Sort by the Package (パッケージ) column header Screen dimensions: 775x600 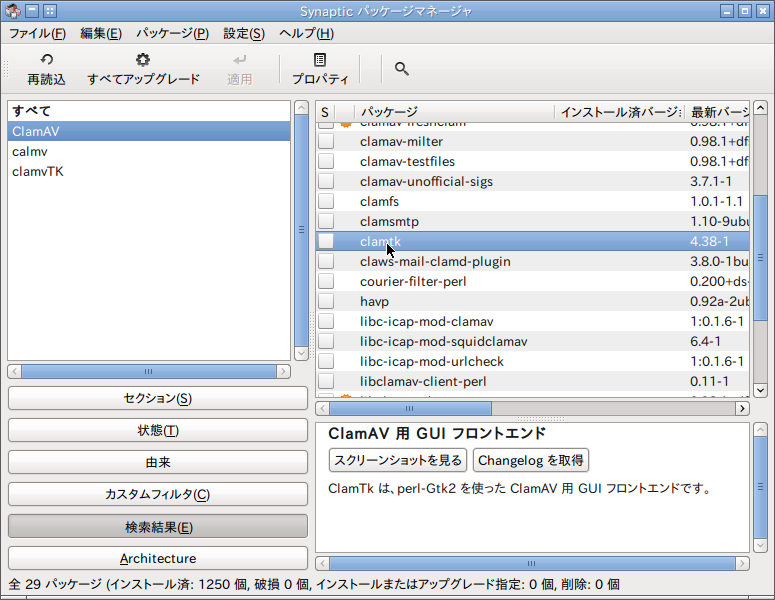point(455,112)
